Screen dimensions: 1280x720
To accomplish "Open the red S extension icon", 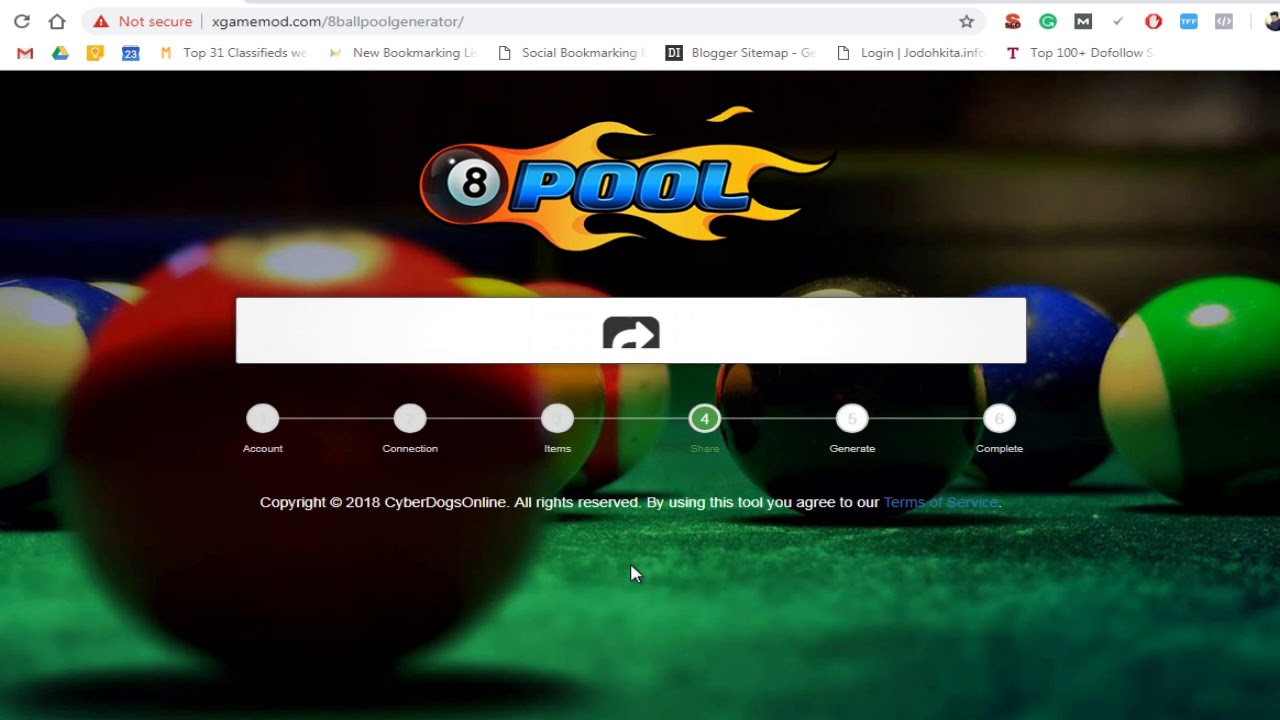I will pos(1013,21).
